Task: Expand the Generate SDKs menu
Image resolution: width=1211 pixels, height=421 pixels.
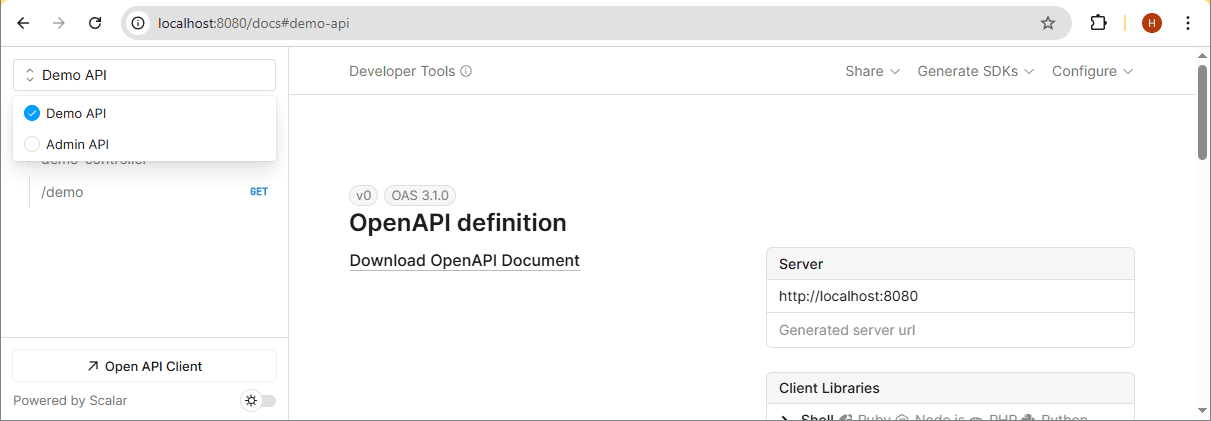Action: tap(976, 71)
